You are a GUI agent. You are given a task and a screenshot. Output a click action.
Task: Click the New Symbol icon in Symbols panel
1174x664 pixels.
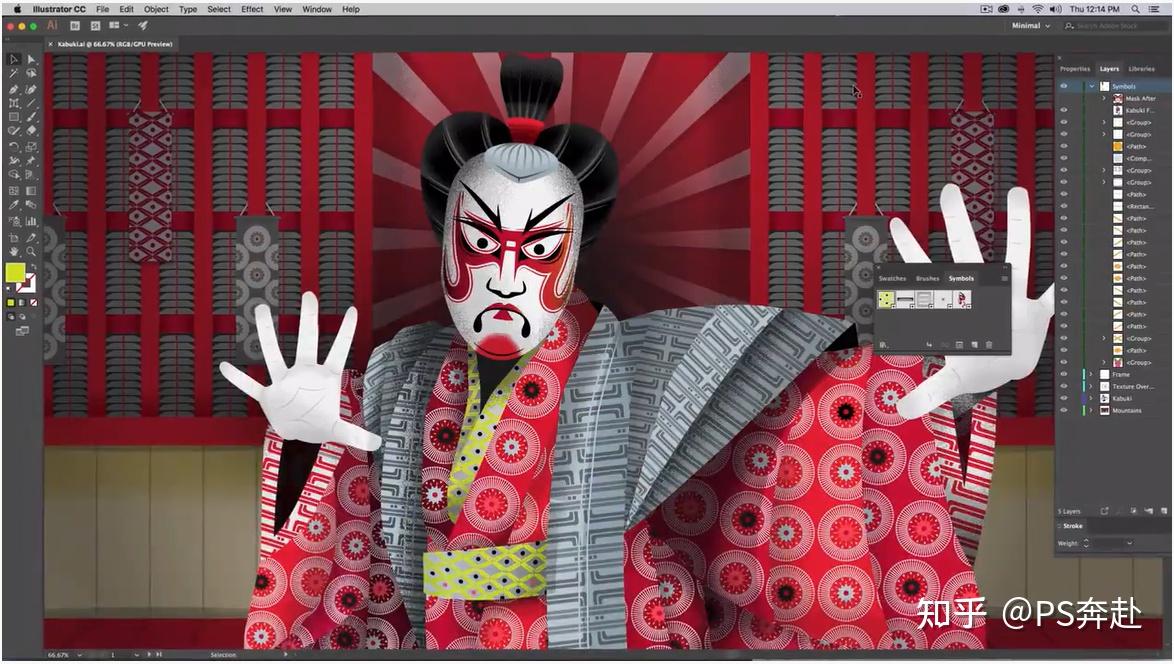pos(974,345)
